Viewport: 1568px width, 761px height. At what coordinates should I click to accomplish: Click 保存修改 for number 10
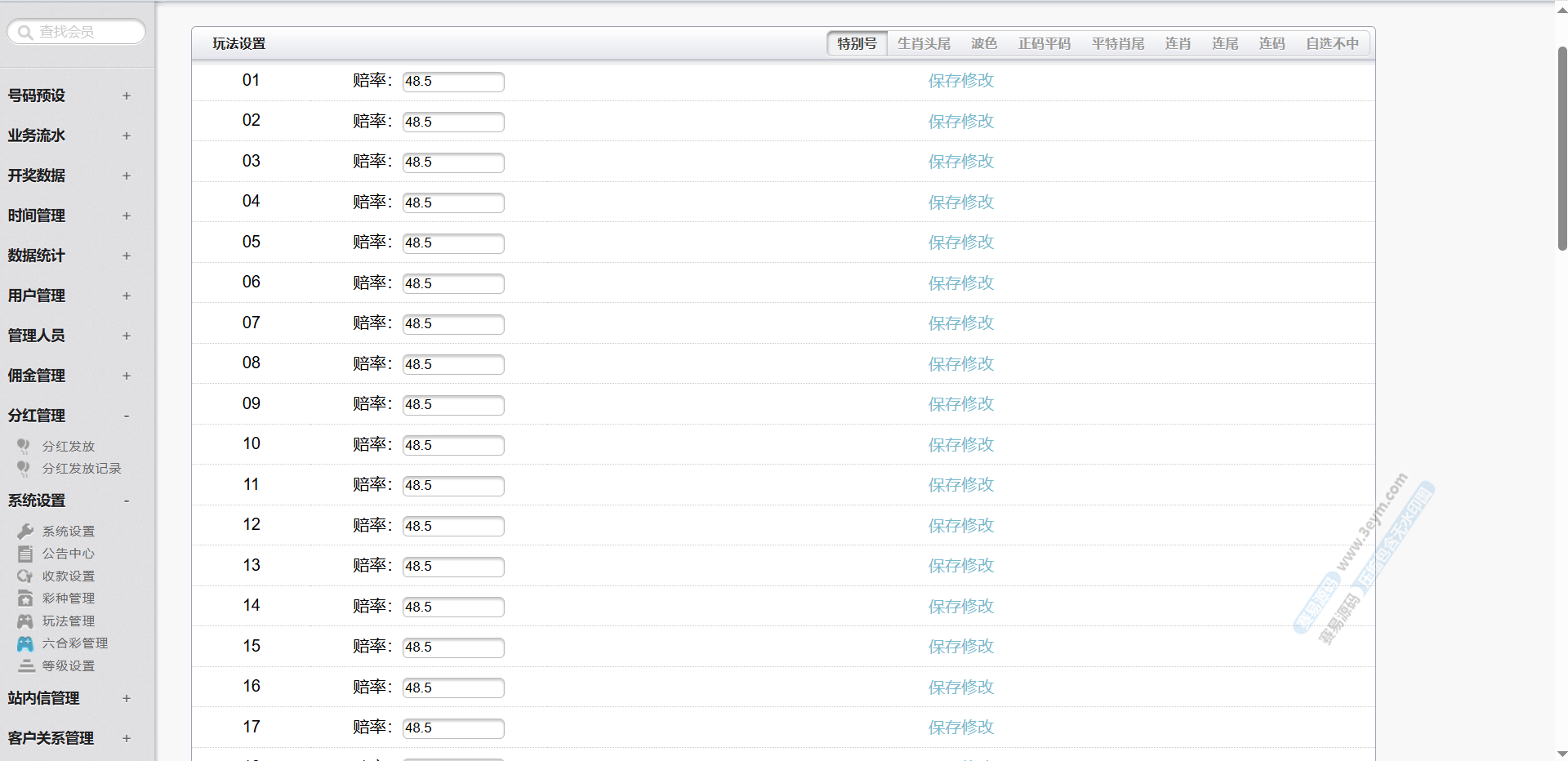[x=960, y=445]
